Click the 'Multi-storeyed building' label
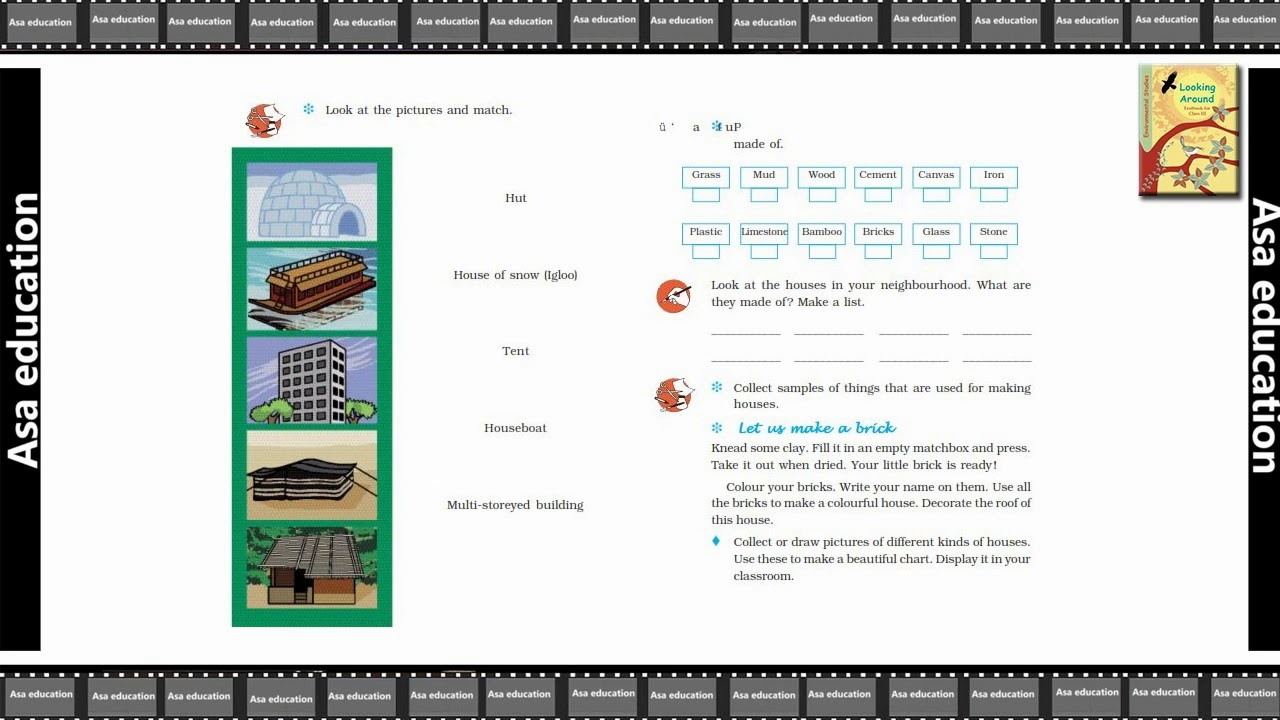The height and width of the screenshot is (720, 1280). point(515,505)
